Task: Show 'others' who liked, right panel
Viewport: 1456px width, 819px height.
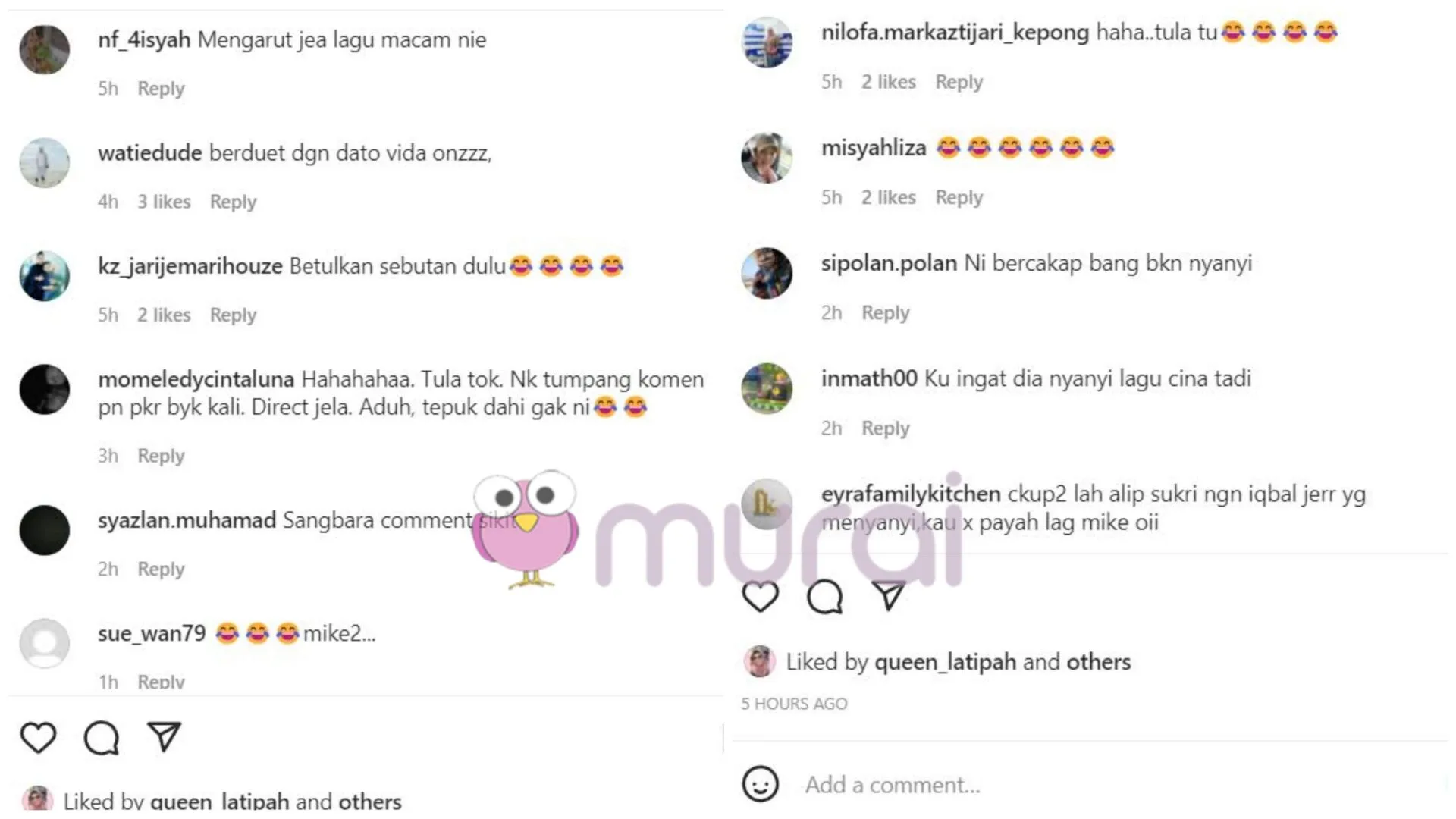Action: pos(1098,662)
